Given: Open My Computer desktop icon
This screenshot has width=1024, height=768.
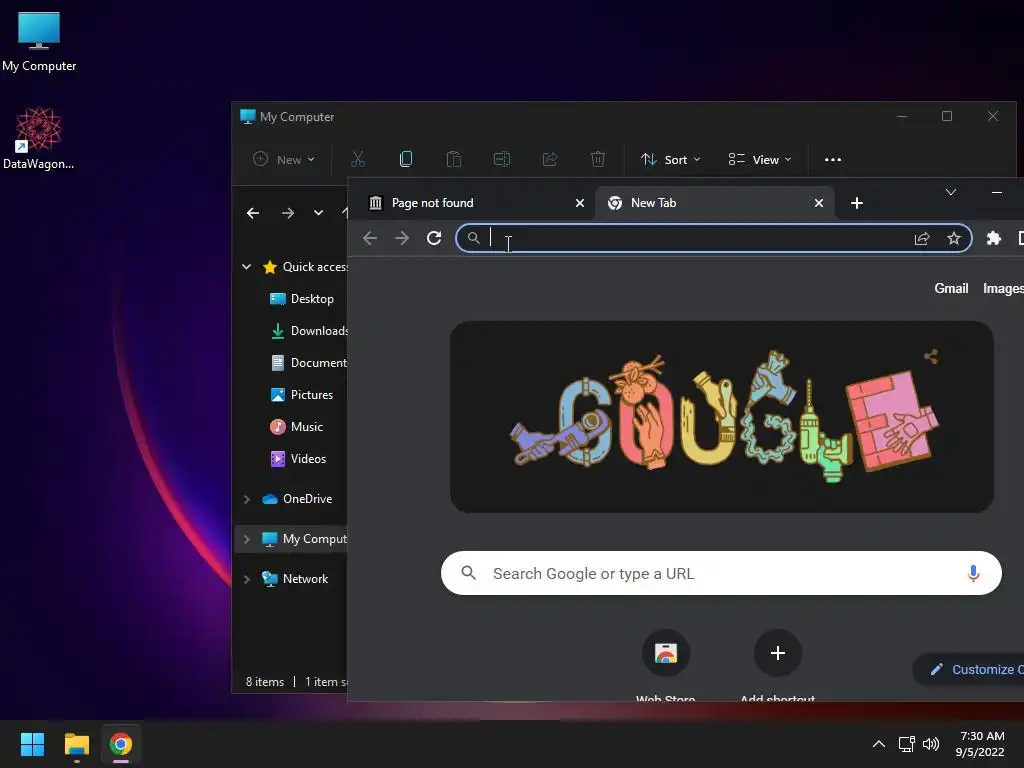Looking at the screenshot, I should [x=39, y=41].
